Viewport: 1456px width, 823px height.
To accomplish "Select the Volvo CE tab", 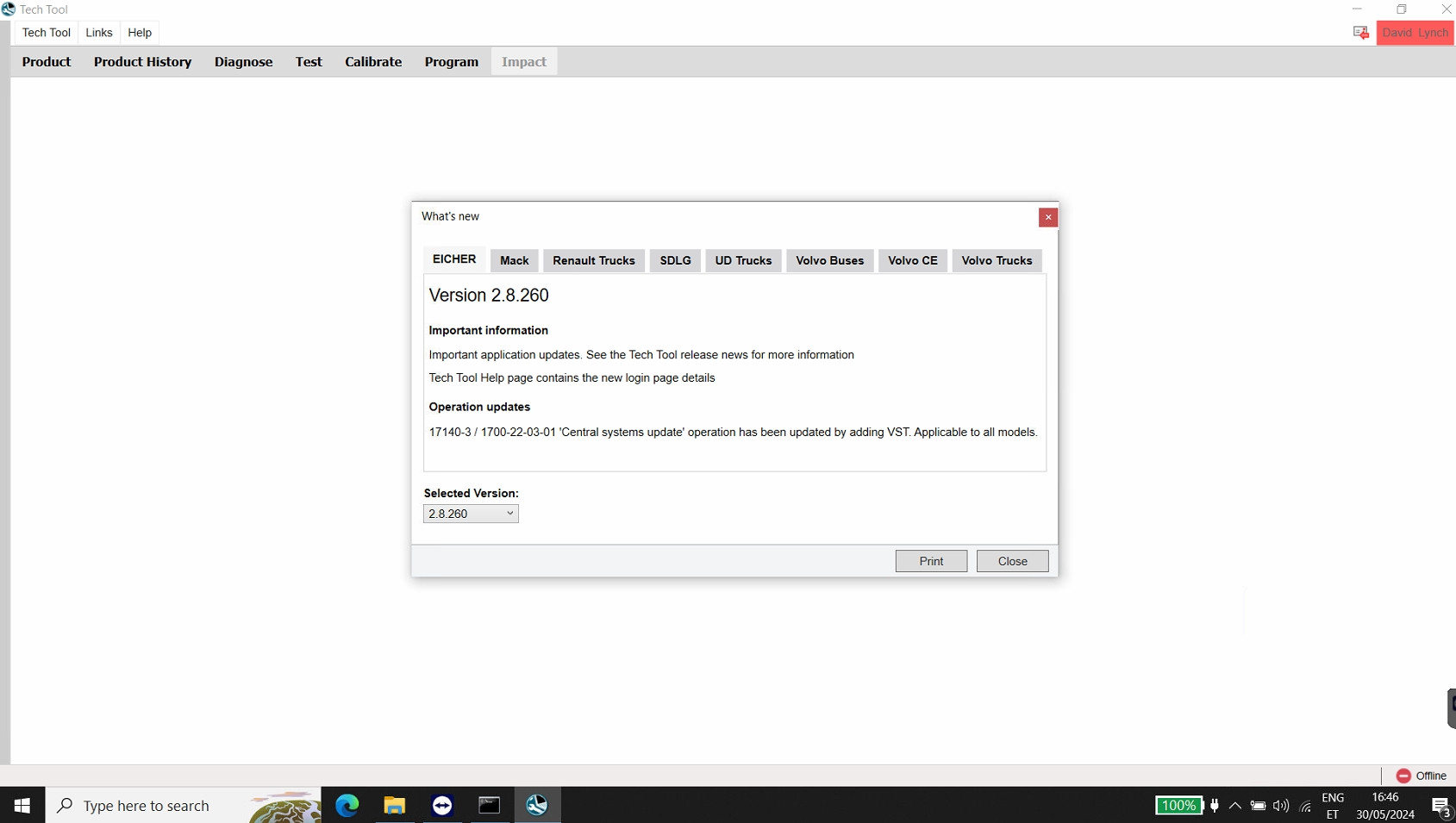I will [913, 261].
